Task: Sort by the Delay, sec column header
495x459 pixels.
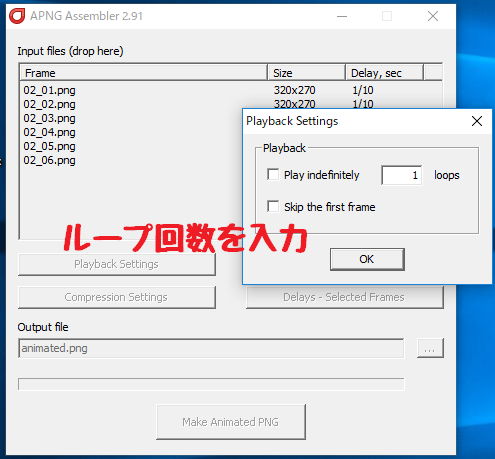Action: (384, 73)
